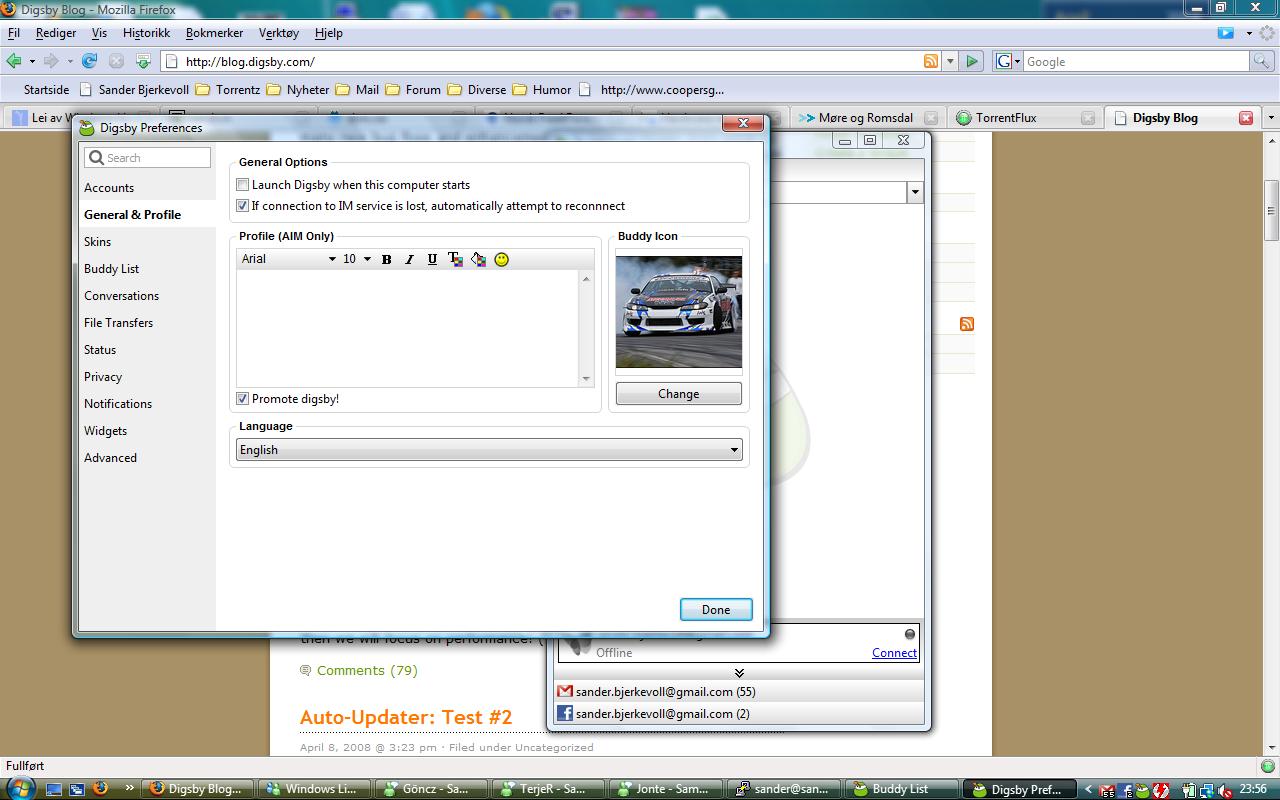Click the buddy icon car thumbnail
The height and width of the screenshot is (800, 1280).
point(679,312)
